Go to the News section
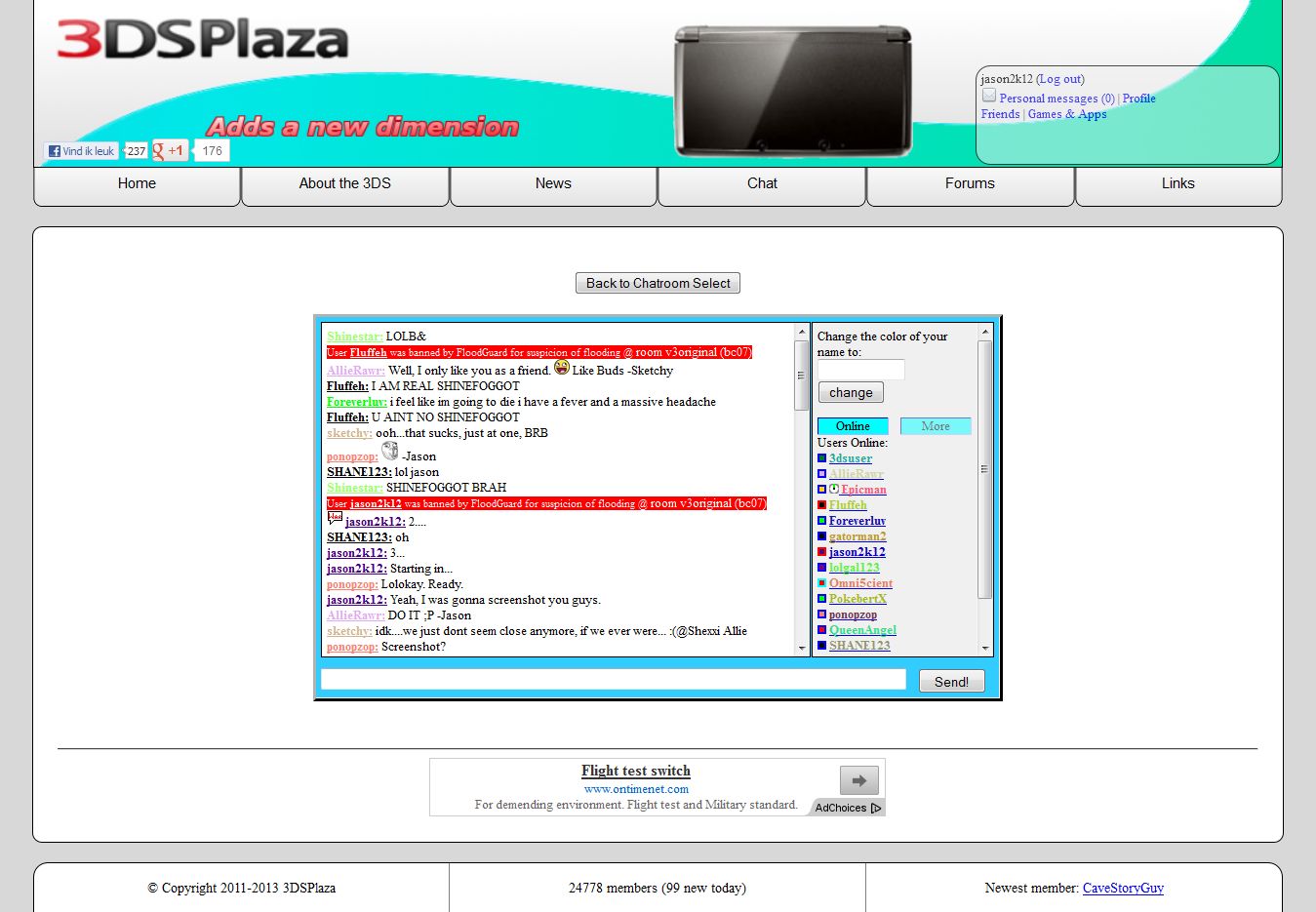This screenshot has width=1316, height=912. point(553,186)
